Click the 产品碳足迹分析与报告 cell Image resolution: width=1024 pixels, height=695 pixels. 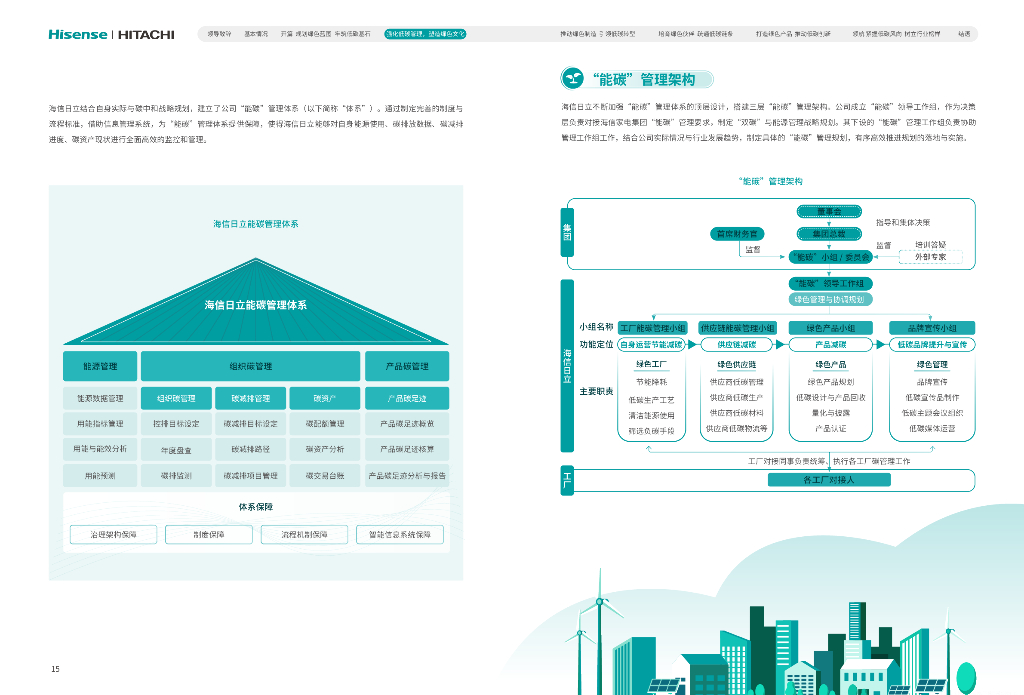pos(407,476)
